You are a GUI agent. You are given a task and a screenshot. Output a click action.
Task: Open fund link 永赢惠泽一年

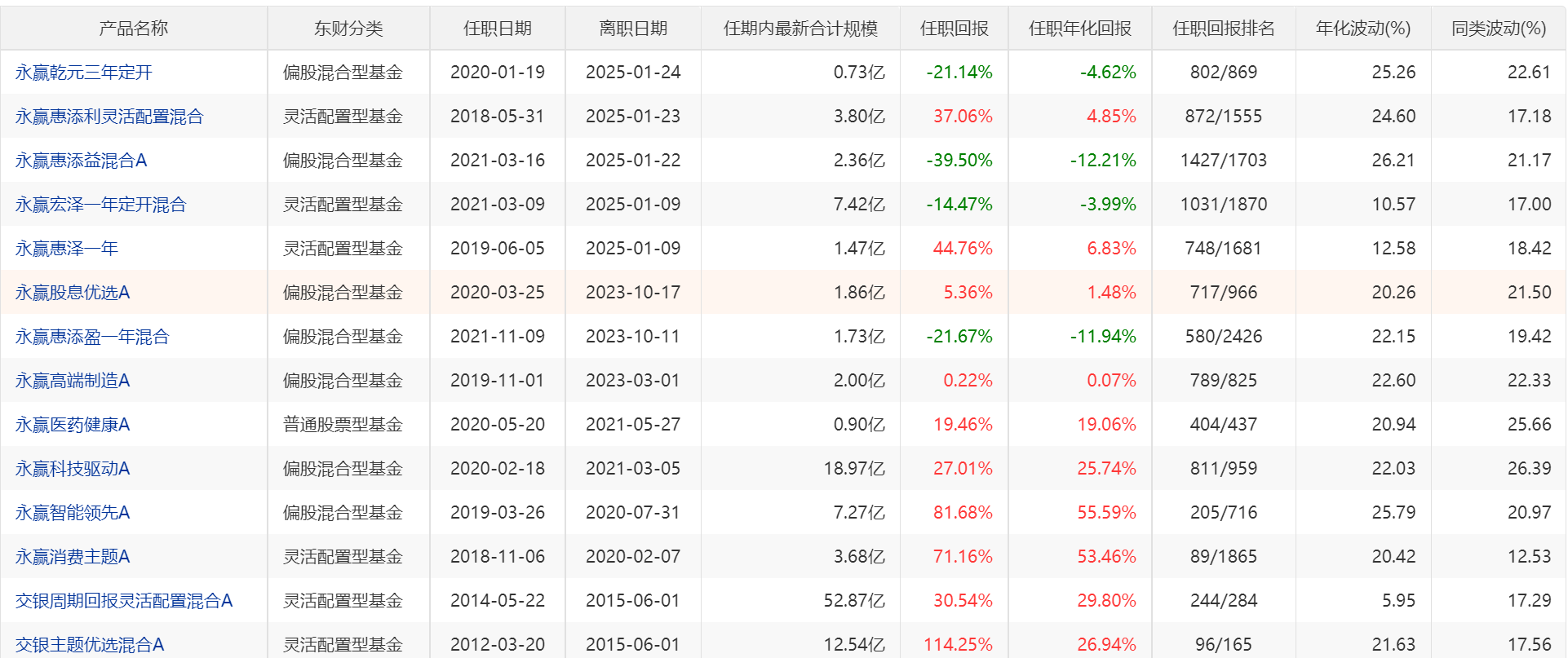click(x=67, y=249)
